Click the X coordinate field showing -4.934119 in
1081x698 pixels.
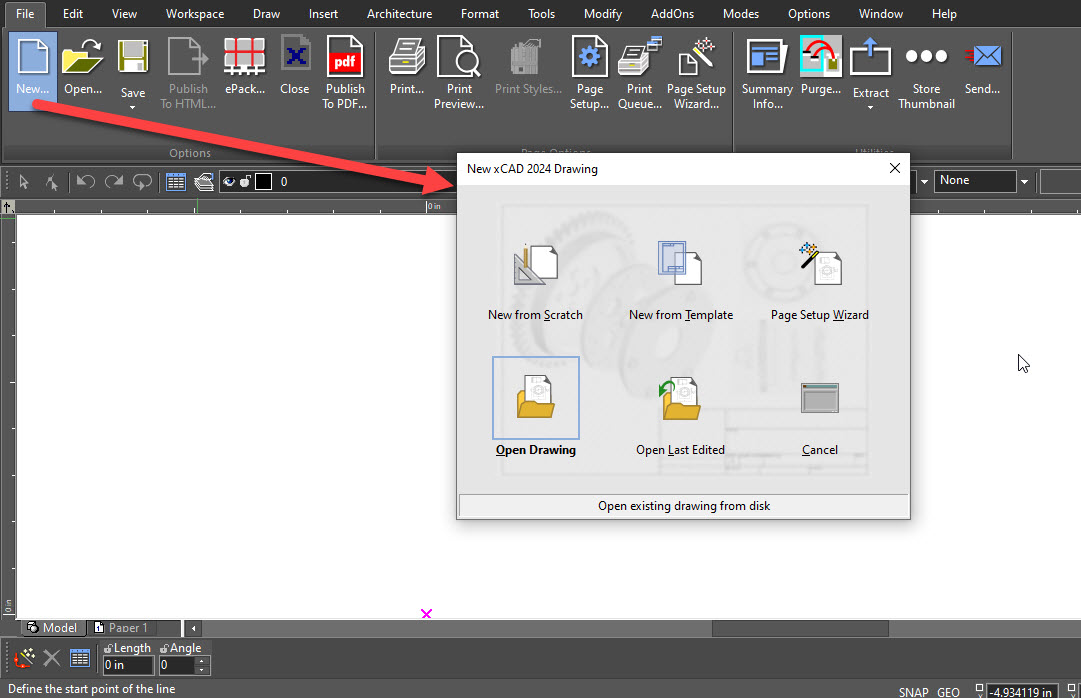(x=1021, y=692)
